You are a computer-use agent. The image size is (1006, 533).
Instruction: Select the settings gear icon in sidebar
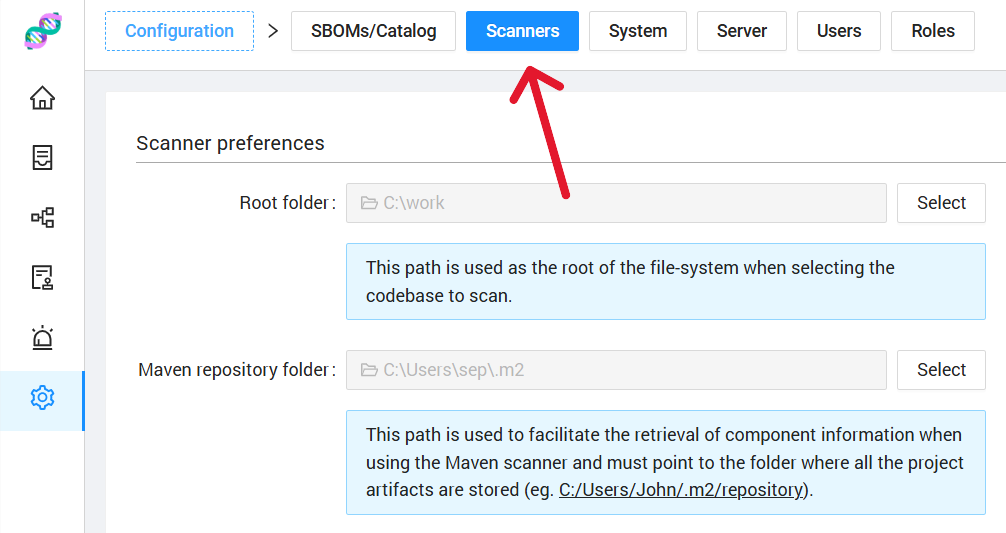click(x=42, y=398)
